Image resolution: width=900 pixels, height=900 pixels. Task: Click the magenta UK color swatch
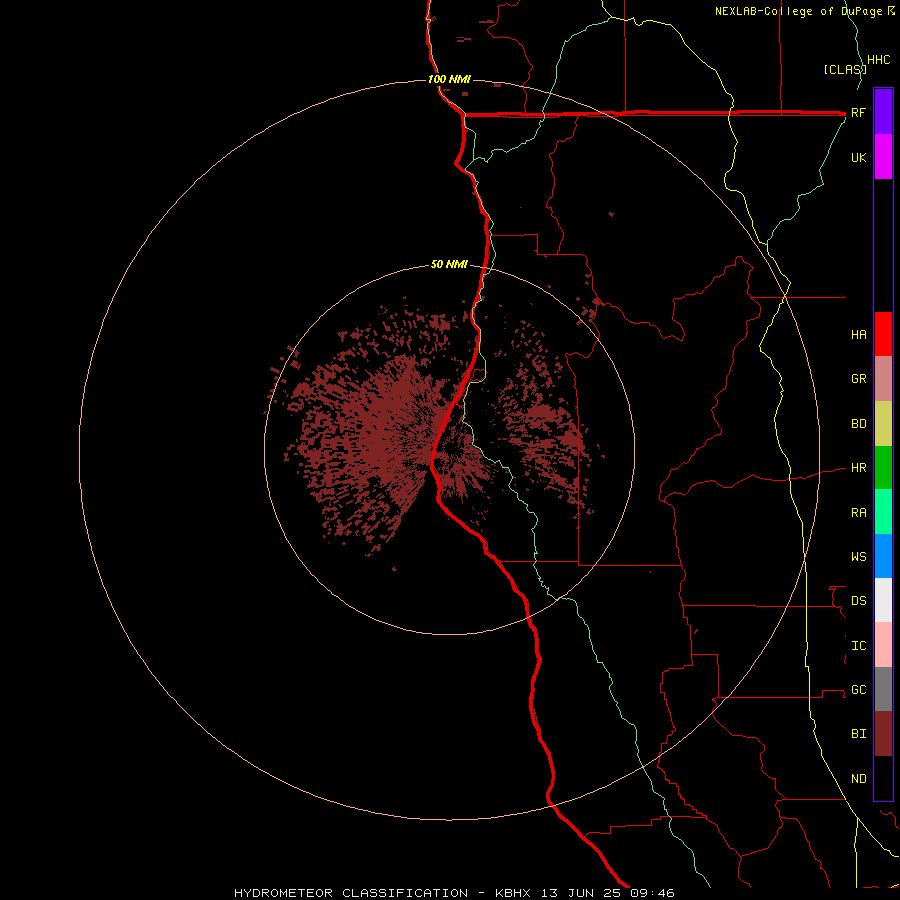click(883, 157)
